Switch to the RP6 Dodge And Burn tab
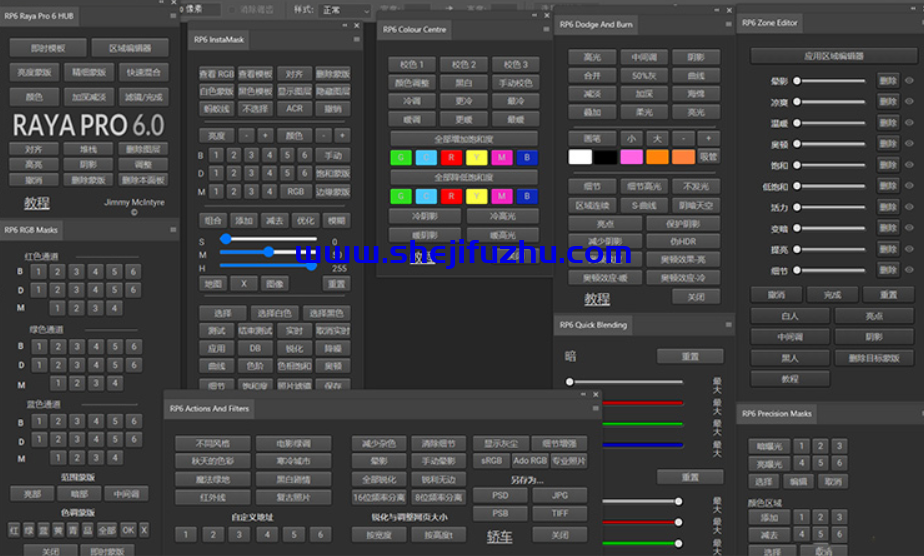The width and height of the screenshot is (924, 556). (596, 24)
